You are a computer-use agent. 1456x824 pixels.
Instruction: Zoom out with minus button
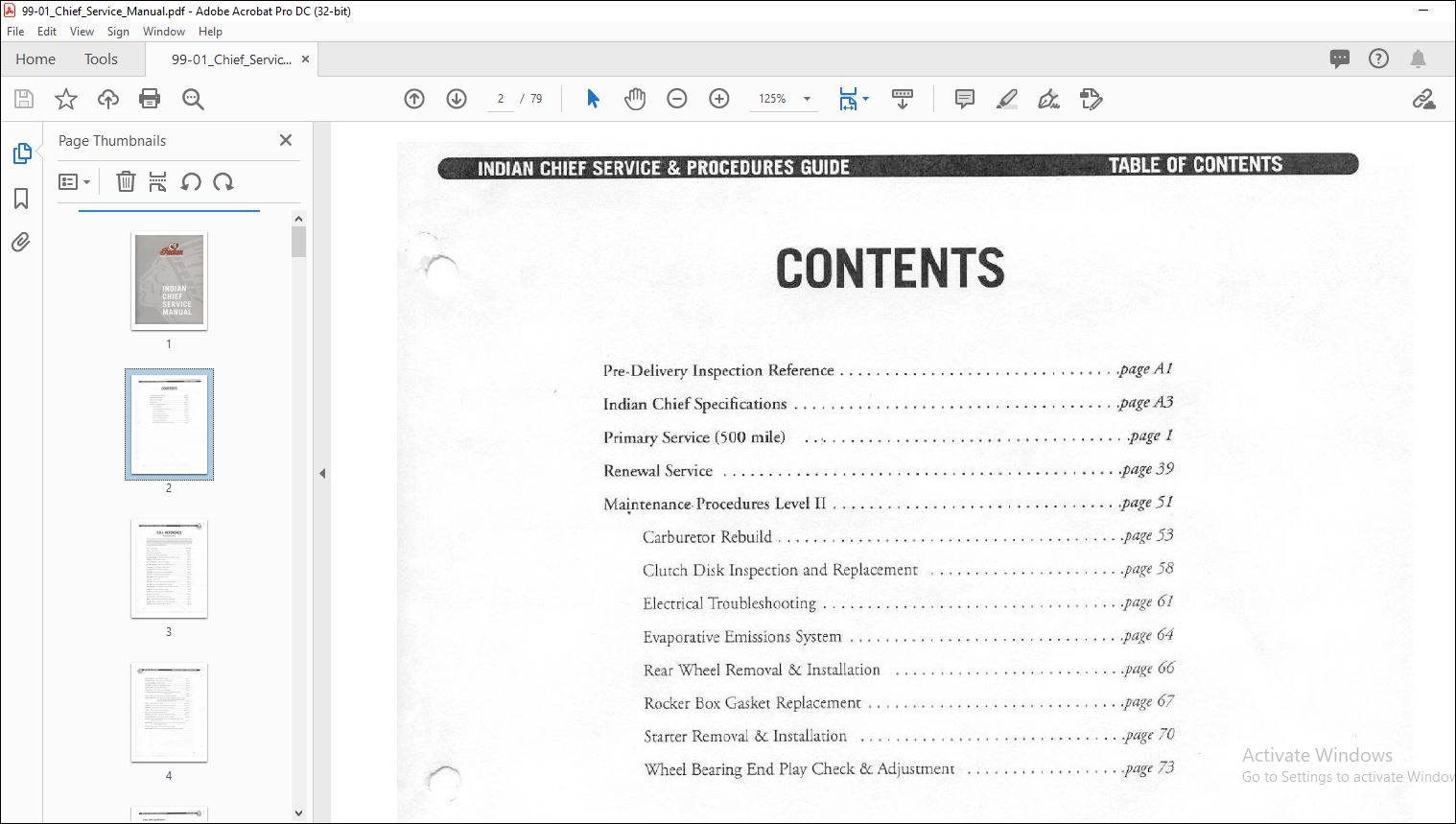click(x=677, y=99)
